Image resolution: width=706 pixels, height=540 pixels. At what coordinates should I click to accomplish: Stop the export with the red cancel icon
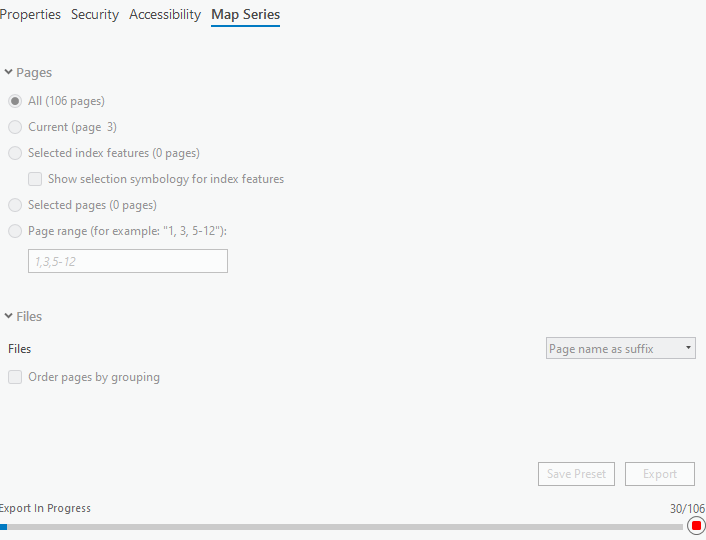[x=696, y=526]
